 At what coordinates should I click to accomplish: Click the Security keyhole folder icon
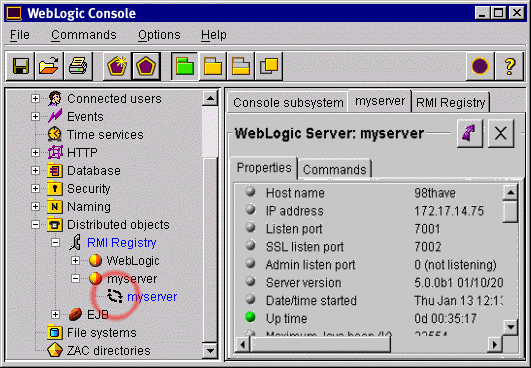[x=55, y=188]
